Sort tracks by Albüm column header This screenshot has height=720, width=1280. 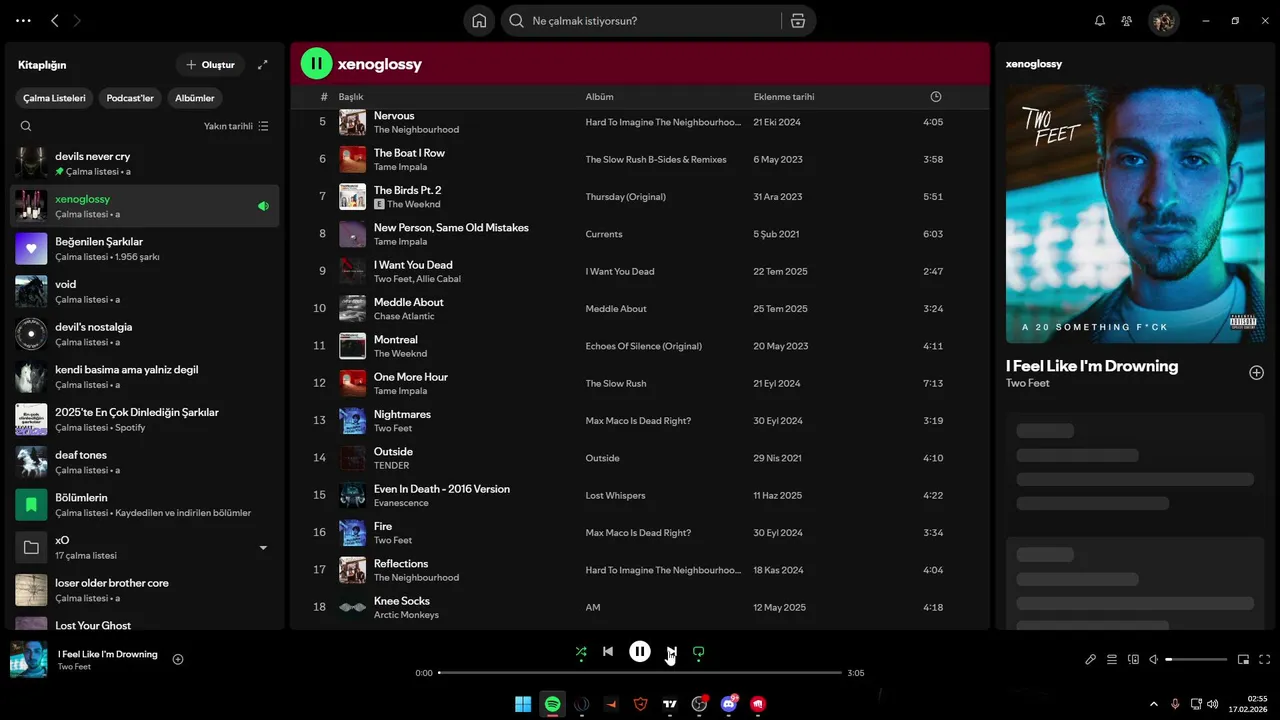[600, 97]
